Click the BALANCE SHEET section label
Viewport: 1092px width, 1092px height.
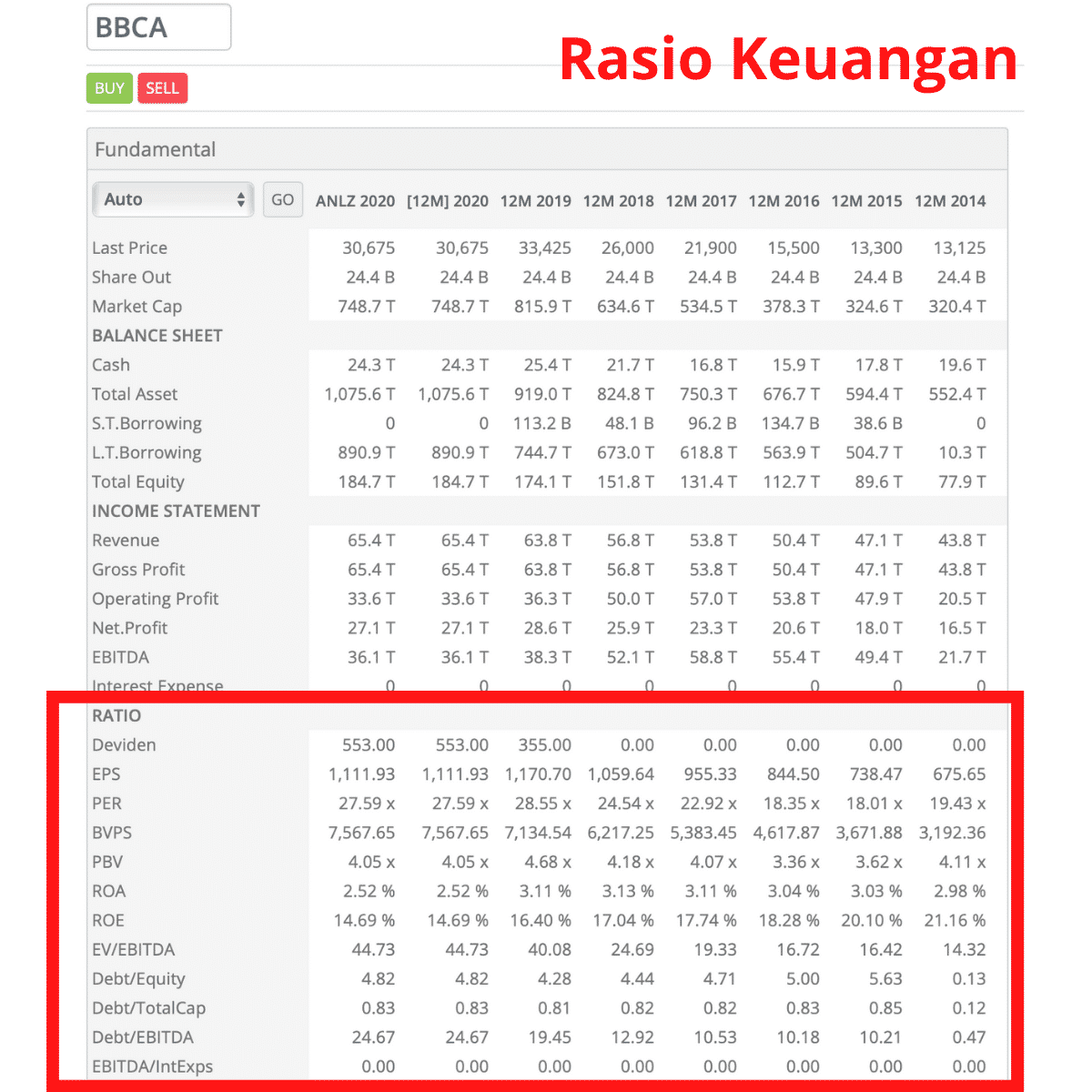157,335
